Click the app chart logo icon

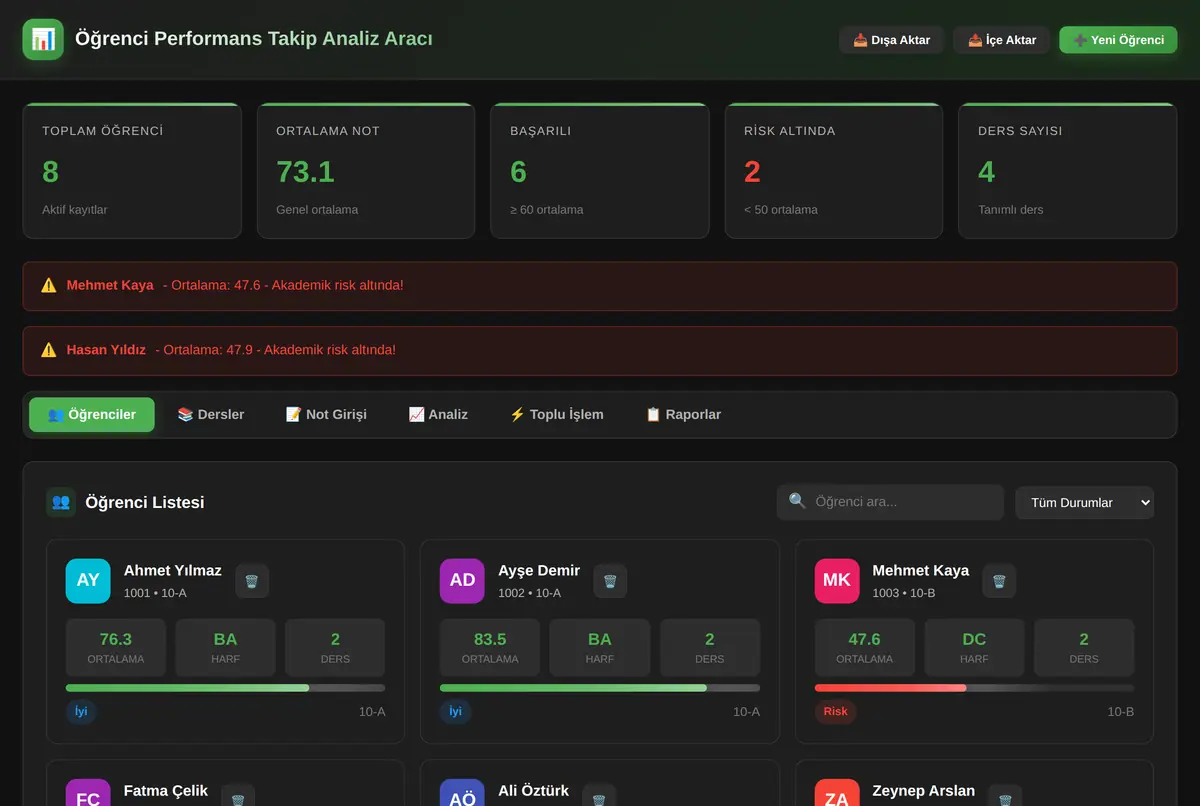pyautogui.click(x=43, y=40)
